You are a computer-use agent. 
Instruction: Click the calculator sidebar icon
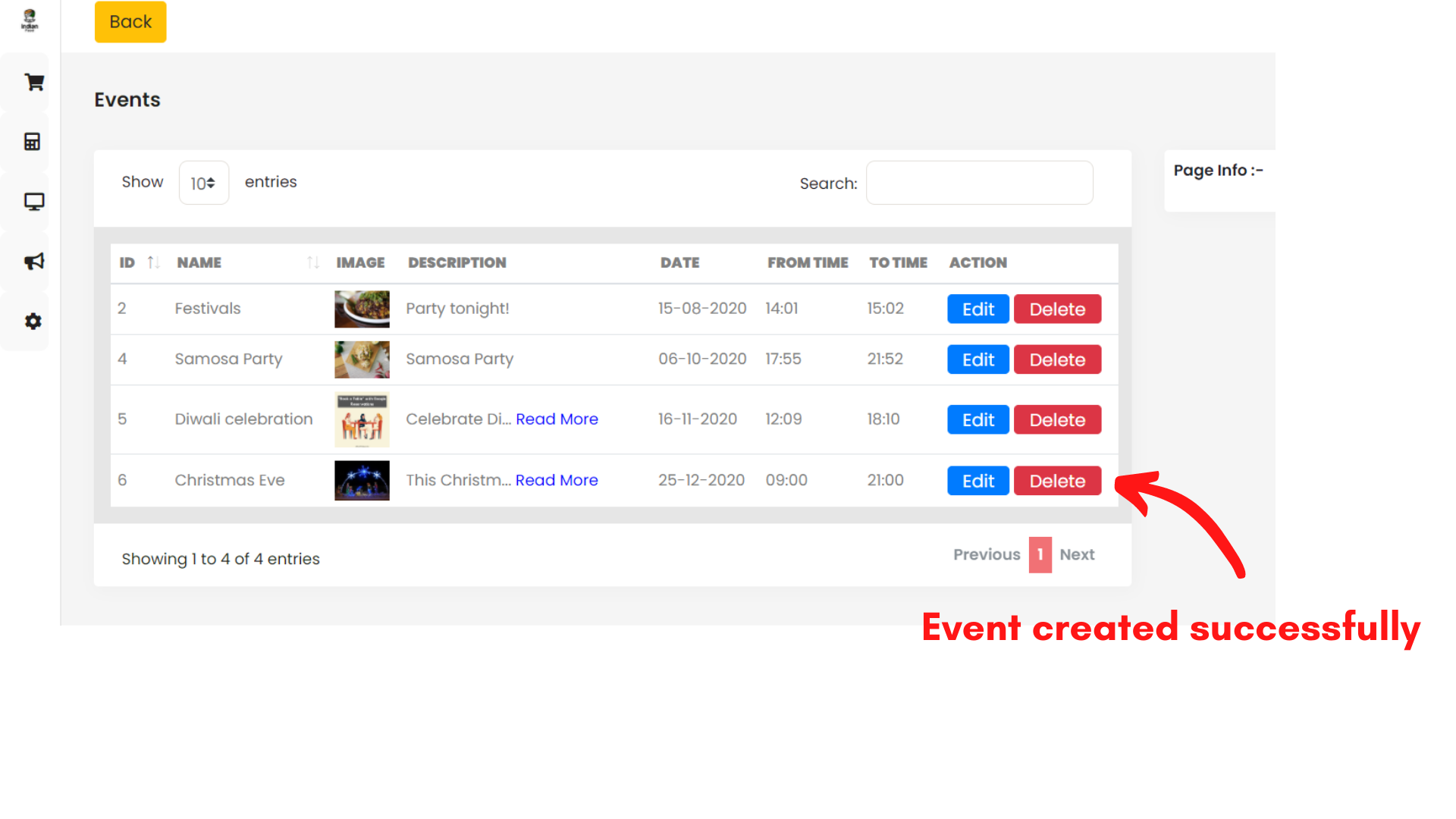tap(32, 142)
